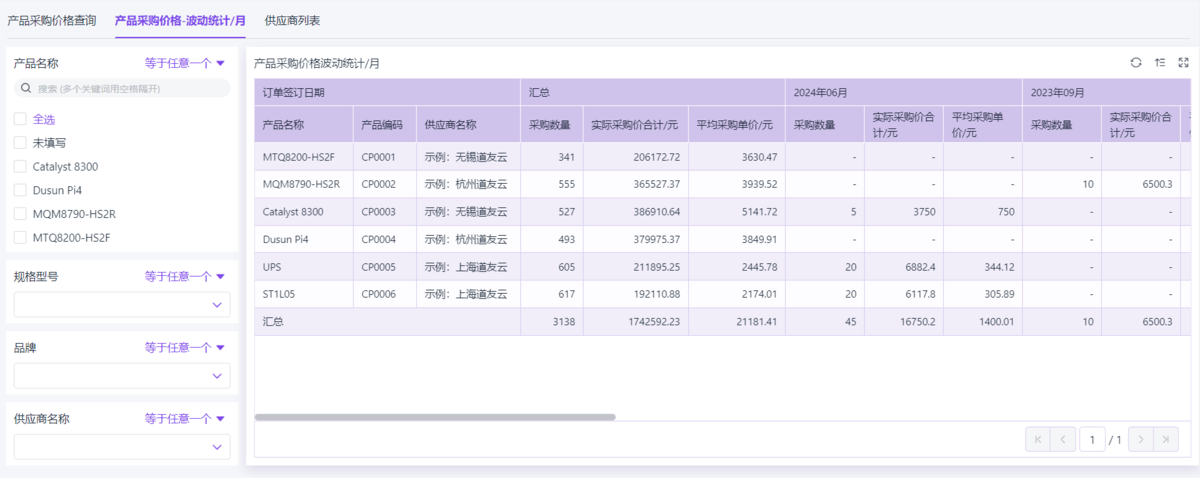Click the 2024年06月 header cell

[904, 92]
